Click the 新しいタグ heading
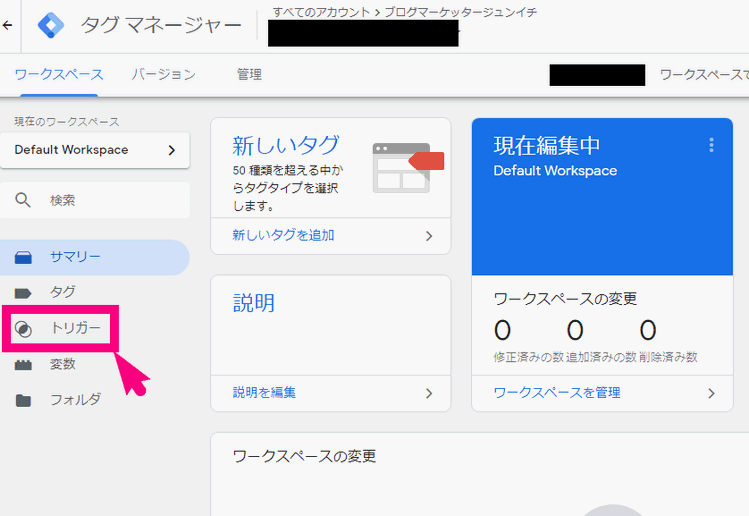The image size is (749, 516). coord(286,145)
